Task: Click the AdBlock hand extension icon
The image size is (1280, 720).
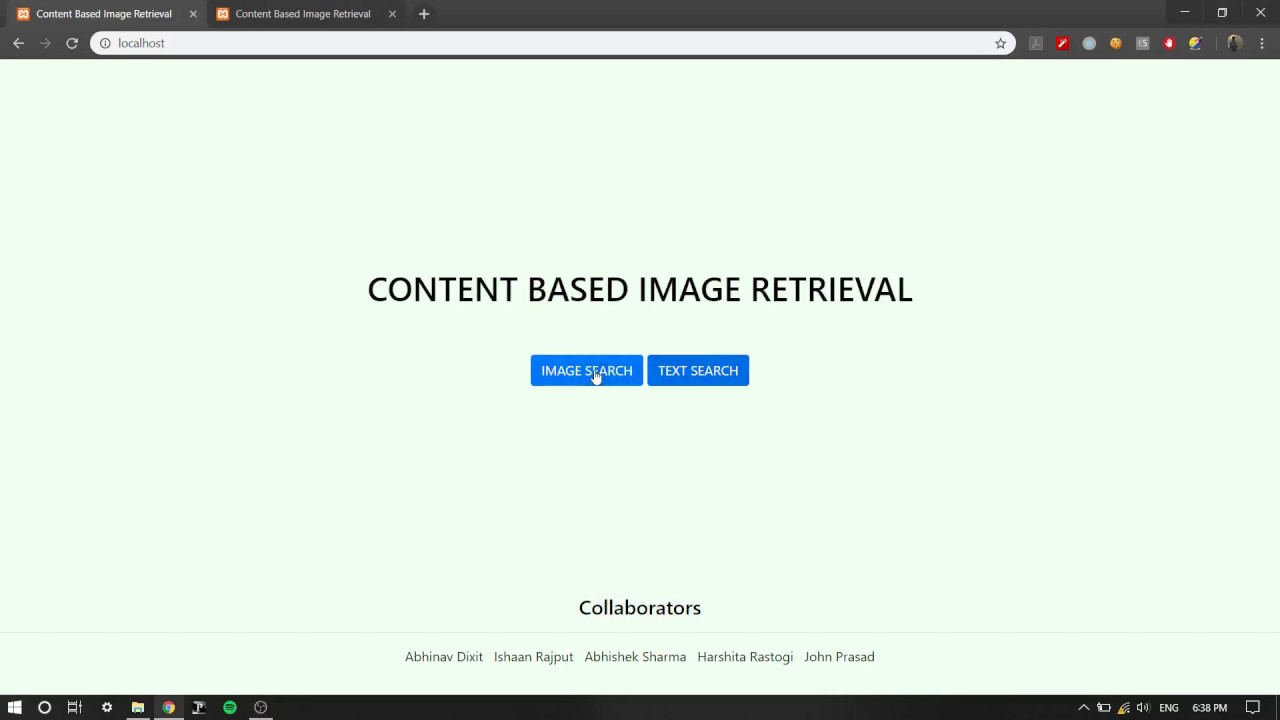Action: 1168,43
